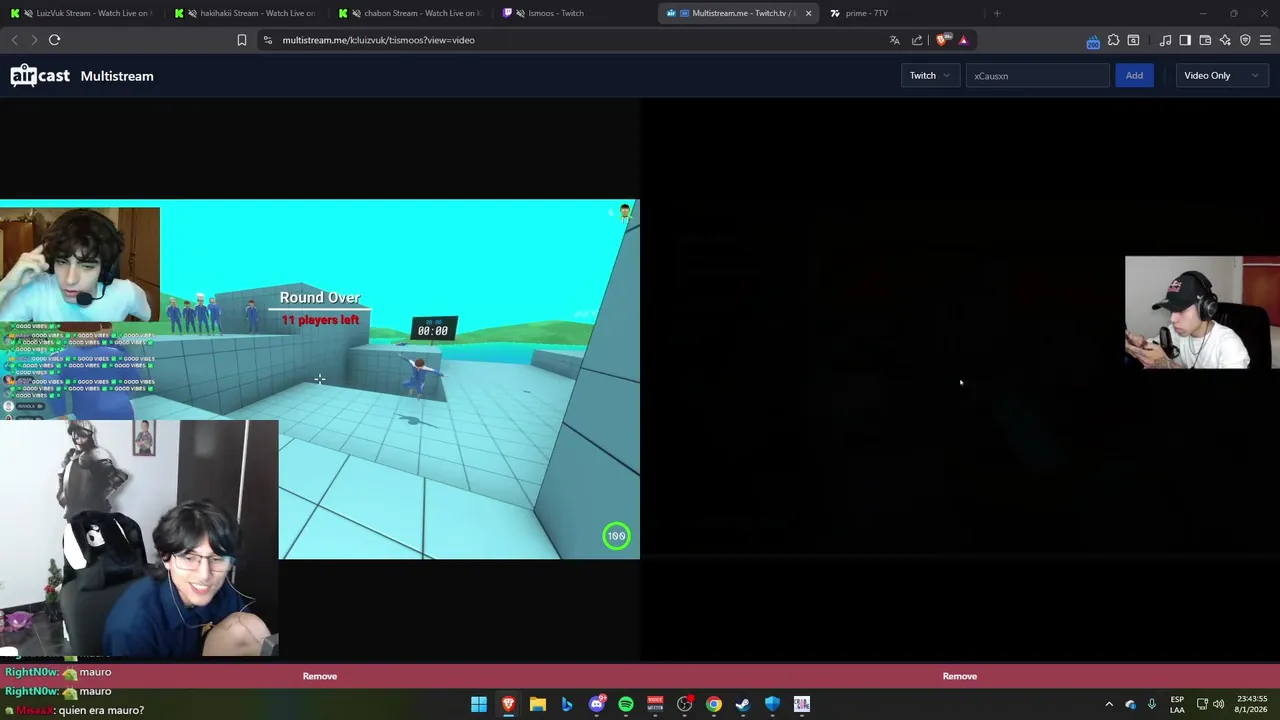Switch to chabon Stream tab

410,13
